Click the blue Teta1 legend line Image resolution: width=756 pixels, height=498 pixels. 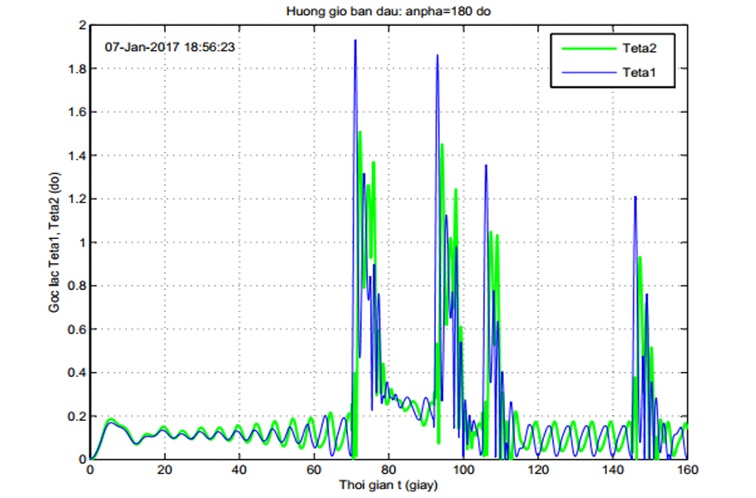tap(589, 73)
